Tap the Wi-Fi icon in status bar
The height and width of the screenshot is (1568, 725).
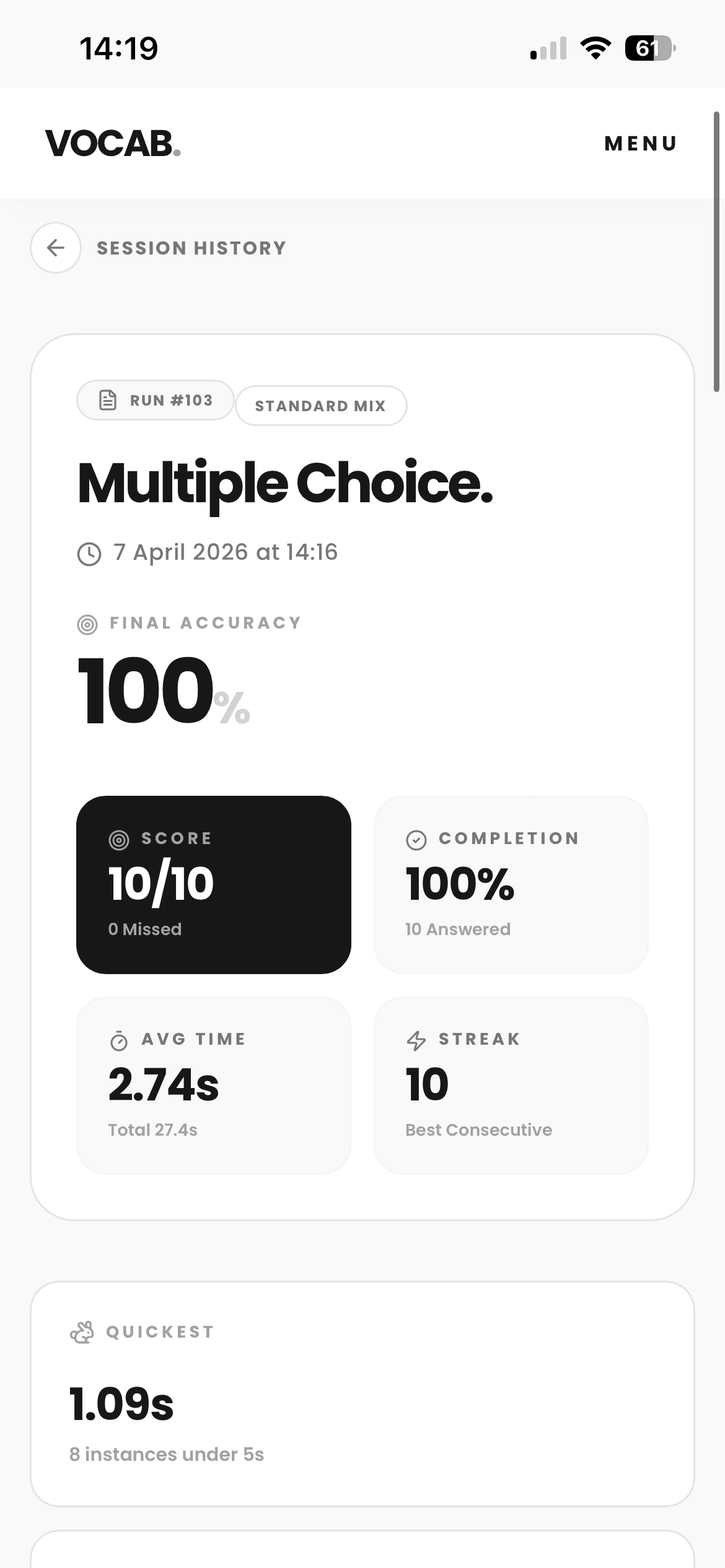coord(595,48)
